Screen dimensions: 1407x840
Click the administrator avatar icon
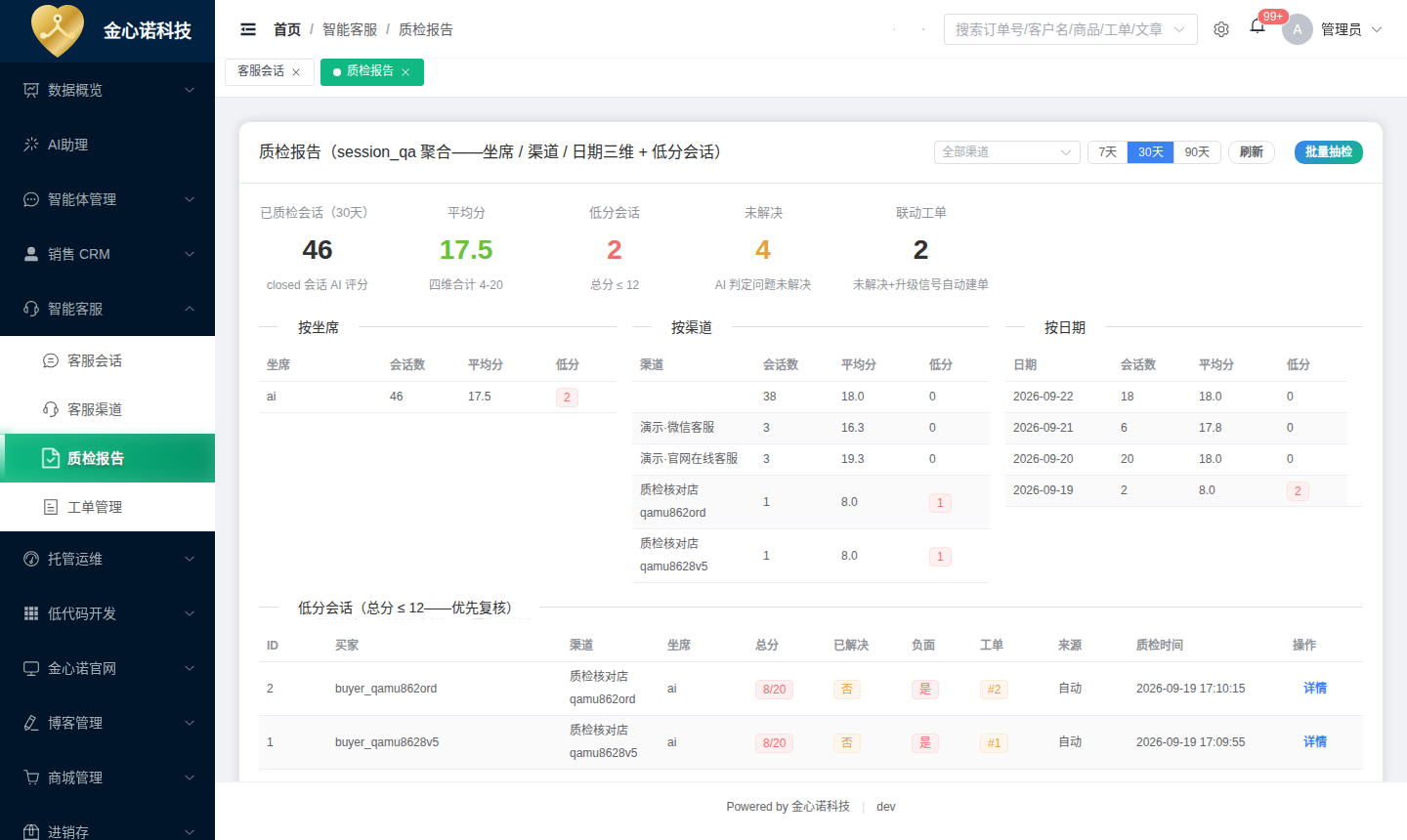pos(1297,29)
